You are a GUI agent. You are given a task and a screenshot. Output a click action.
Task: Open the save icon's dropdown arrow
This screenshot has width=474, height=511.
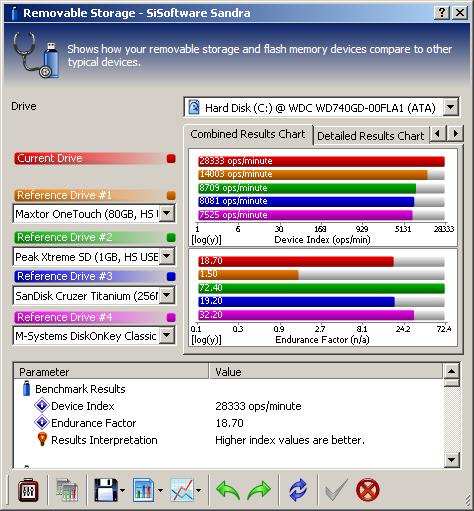click(122, 490)
